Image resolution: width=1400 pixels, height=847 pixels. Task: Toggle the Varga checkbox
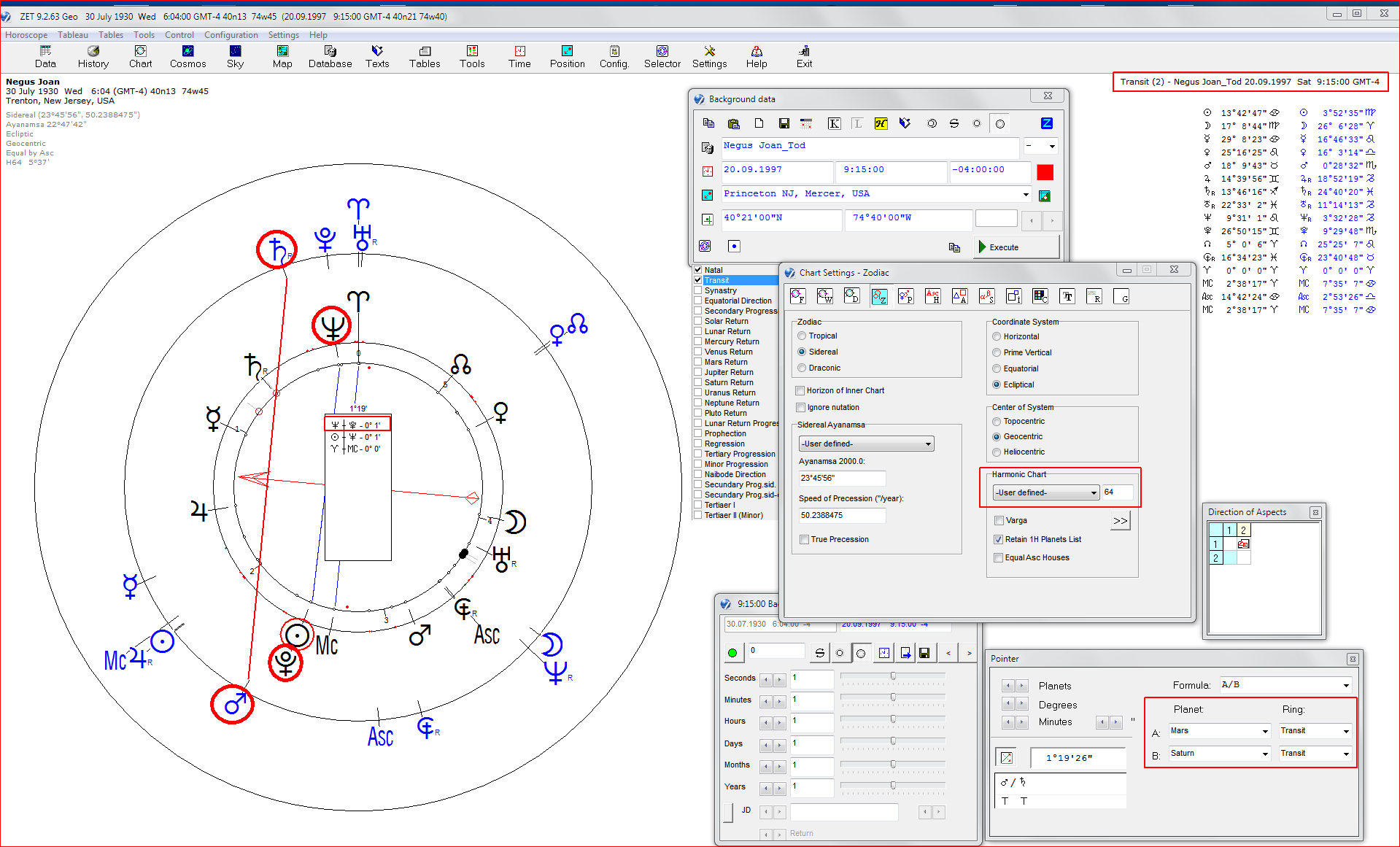pos(999,521)
